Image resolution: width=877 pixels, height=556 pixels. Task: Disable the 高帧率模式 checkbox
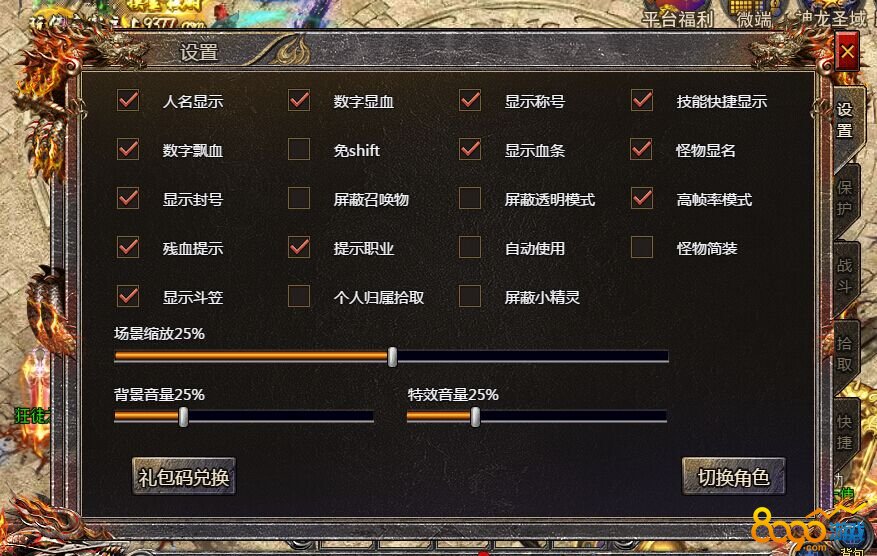[642, 198]
